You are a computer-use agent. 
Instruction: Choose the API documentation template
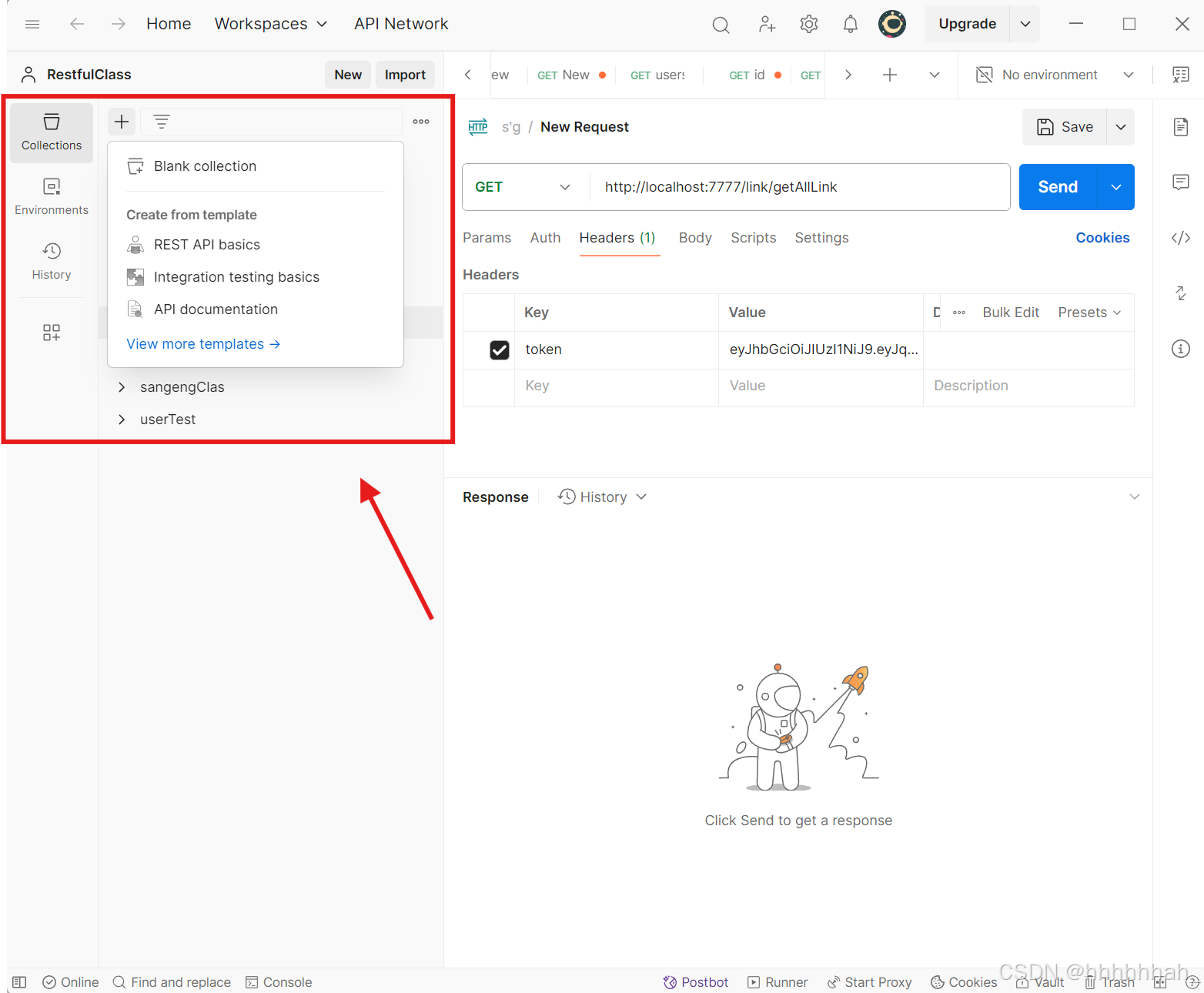pos(256,309)
